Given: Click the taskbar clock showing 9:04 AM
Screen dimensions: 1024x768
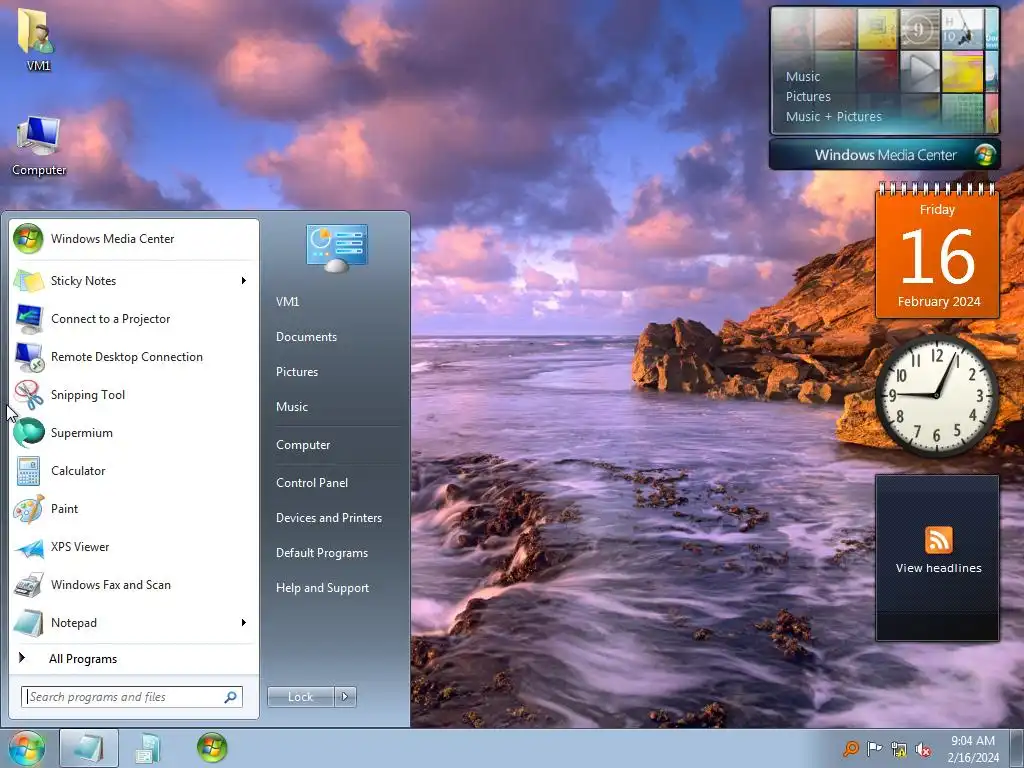Looking at the screenshot, I should point(973,749).
